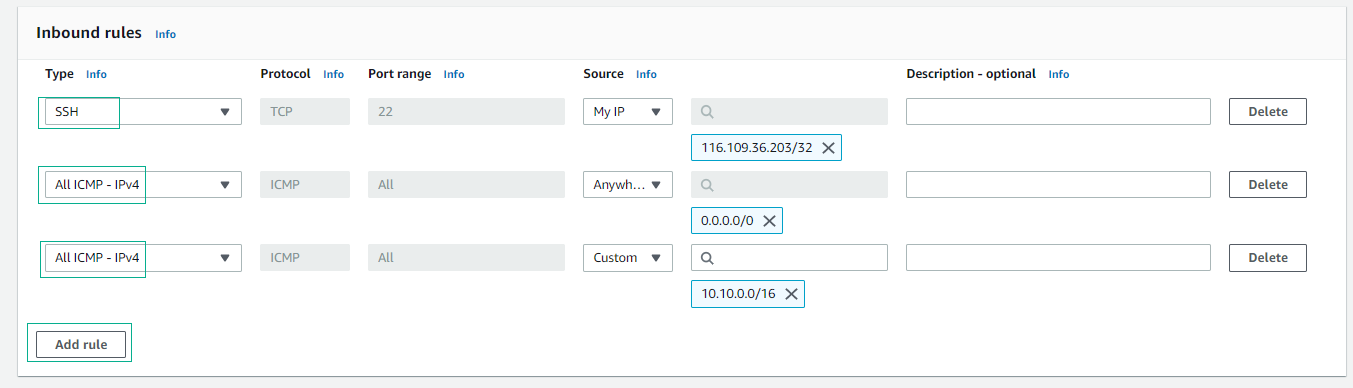Remove the 0.0.0.0/0 source tag
The height and width of the screenshot is (388, 1353).
tap(769, 221)
